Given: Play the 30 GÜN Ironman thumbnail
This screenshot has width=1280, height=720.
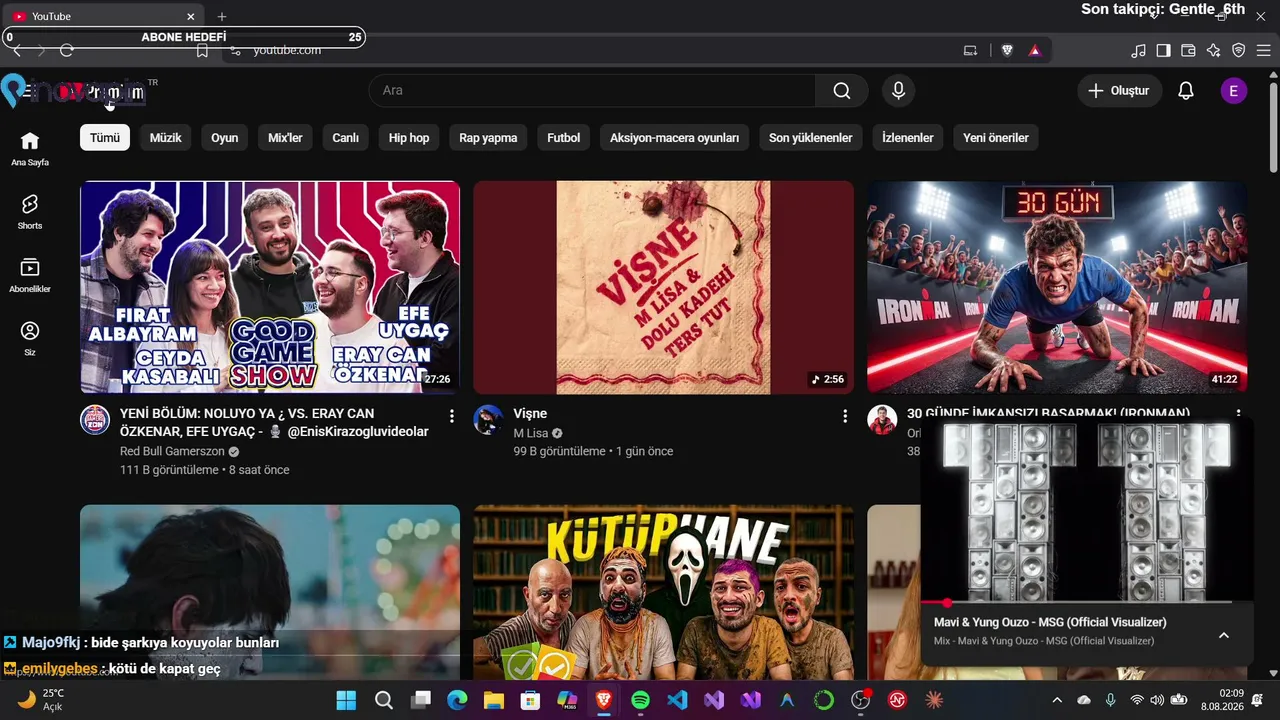Looking at the screenshot, I should (x=1057, y=288).
